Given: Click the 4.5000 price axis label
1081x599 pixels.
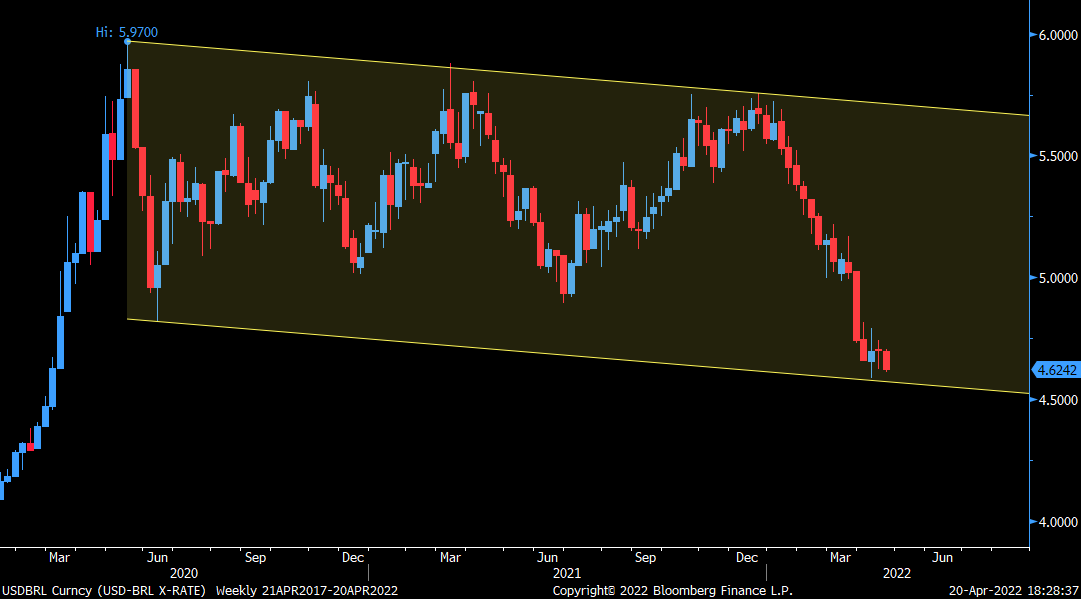Looking at the screenshot, I should tap(1058, 400).
